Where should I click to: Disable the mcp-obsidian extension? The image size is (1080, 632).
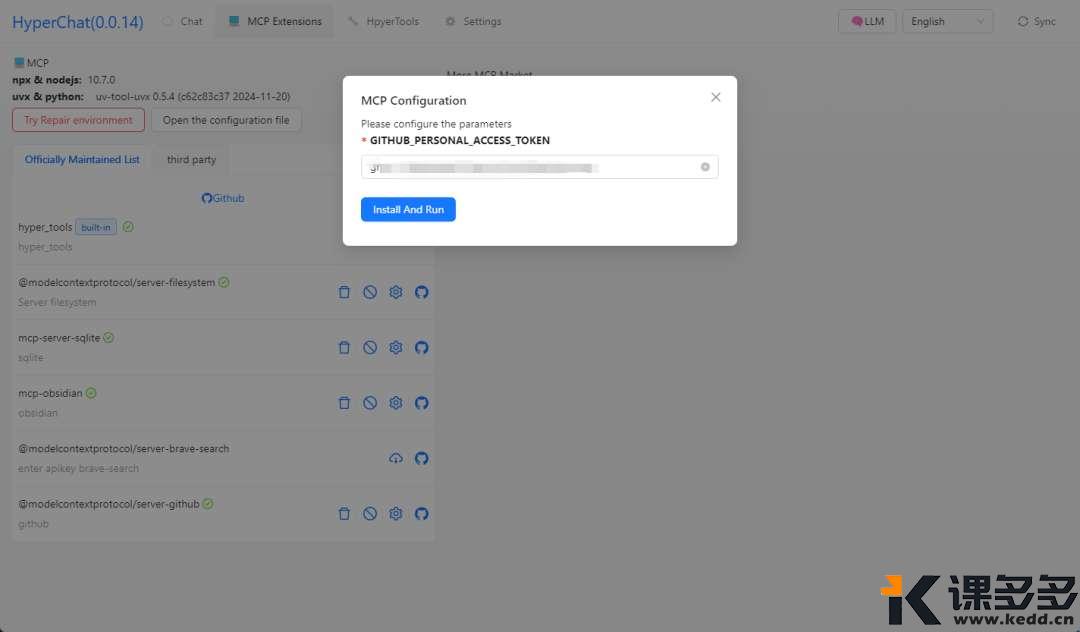(370, 403)
